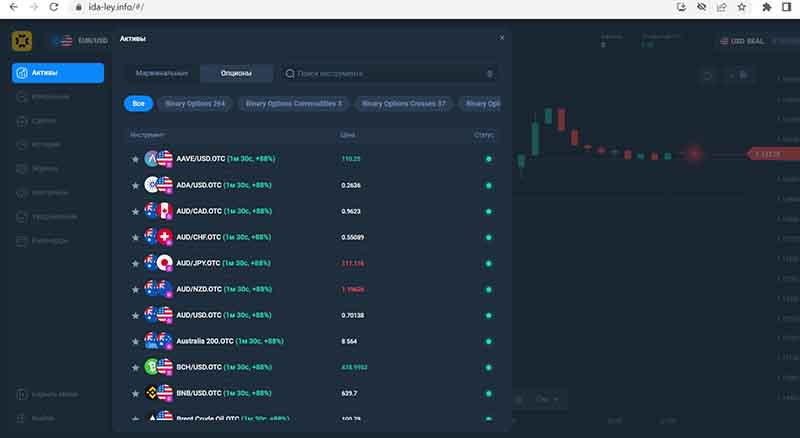Bookmark this page with the address-bar star icon
This screenshot has height=438, width=800.
(742, 7)
